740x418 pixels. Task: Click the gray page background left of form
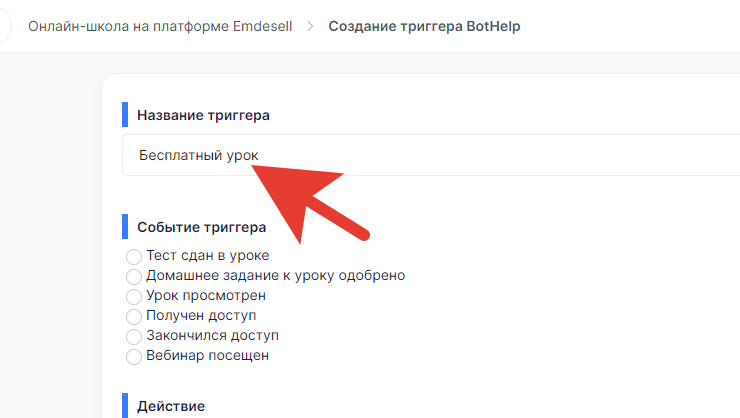pyautogui.click(x=50, y=236)
